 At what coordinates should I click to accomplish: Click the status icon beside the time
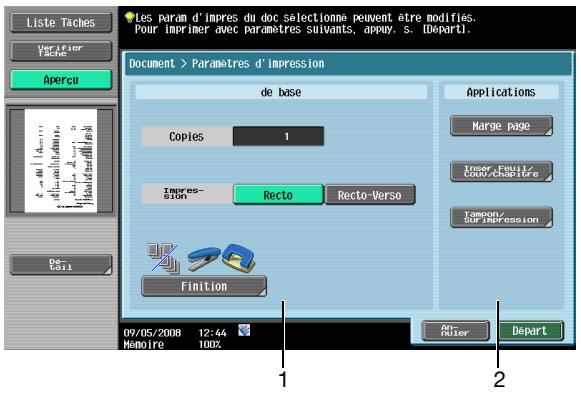(x=244, y=330)
